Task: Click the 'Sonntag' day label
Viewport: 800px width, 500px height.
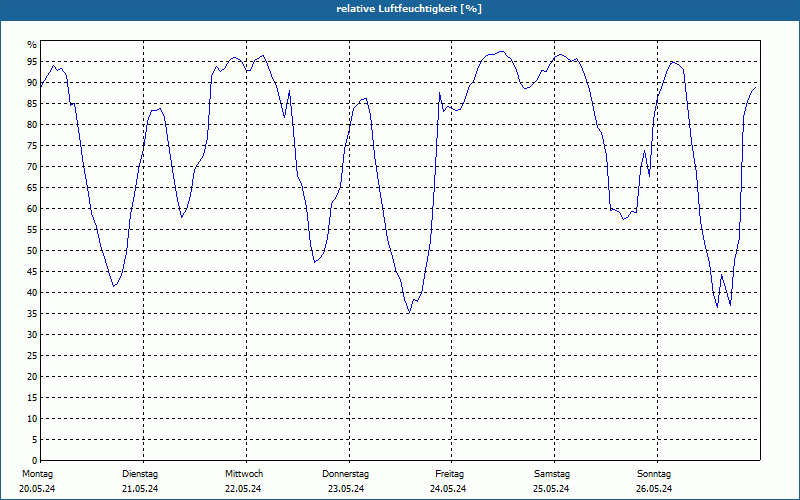Action: (654, 474)
